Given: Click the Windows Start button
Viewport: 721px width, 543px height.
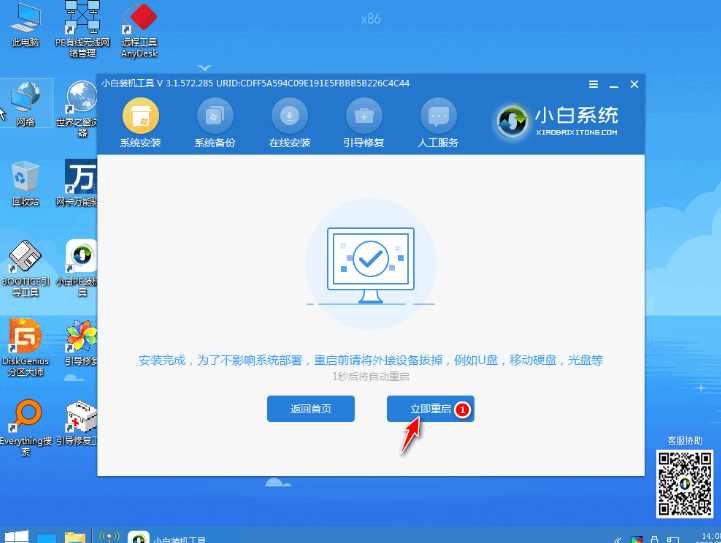Looking at the screenshot, I should [16, 537].
